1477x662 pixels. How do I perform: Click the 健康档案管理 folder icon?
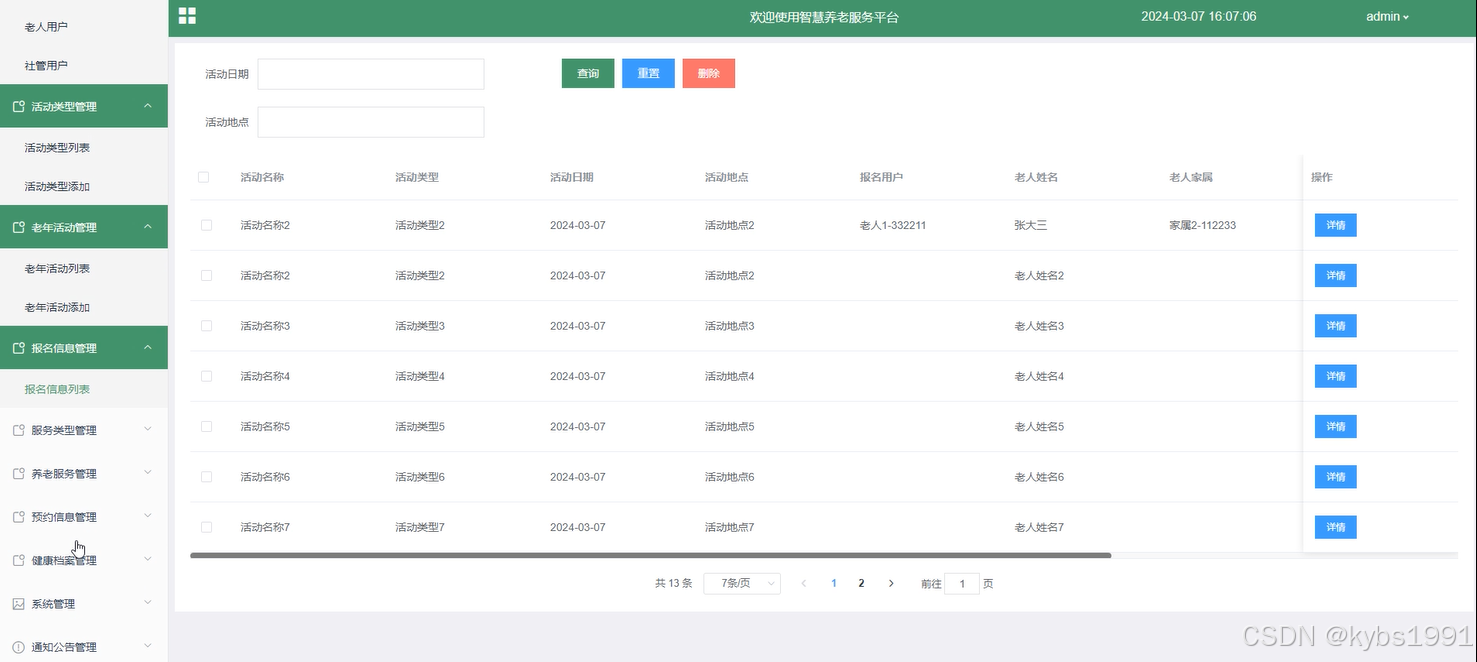coord(18,560)
